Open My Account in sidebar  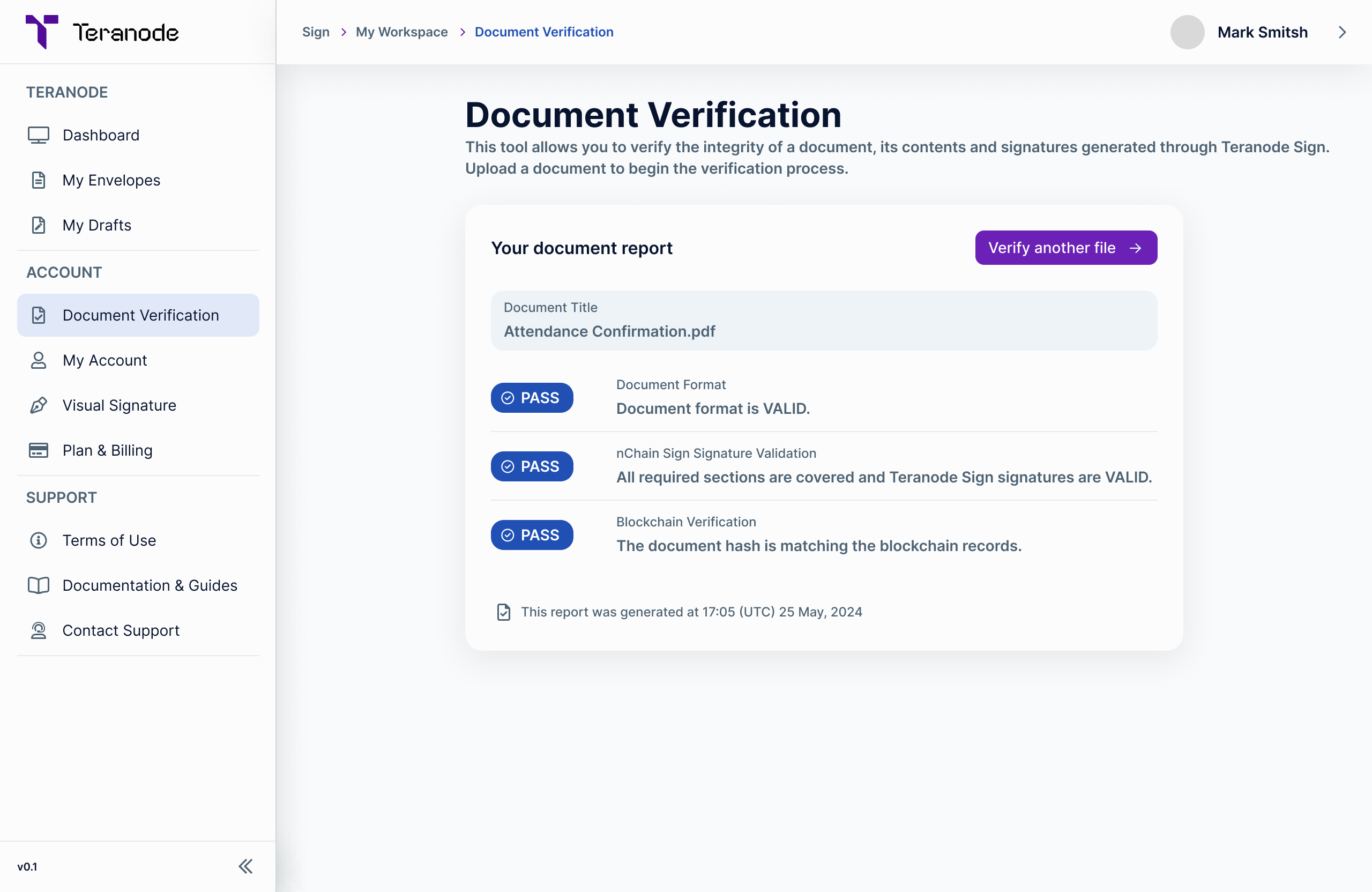(105, 360)
